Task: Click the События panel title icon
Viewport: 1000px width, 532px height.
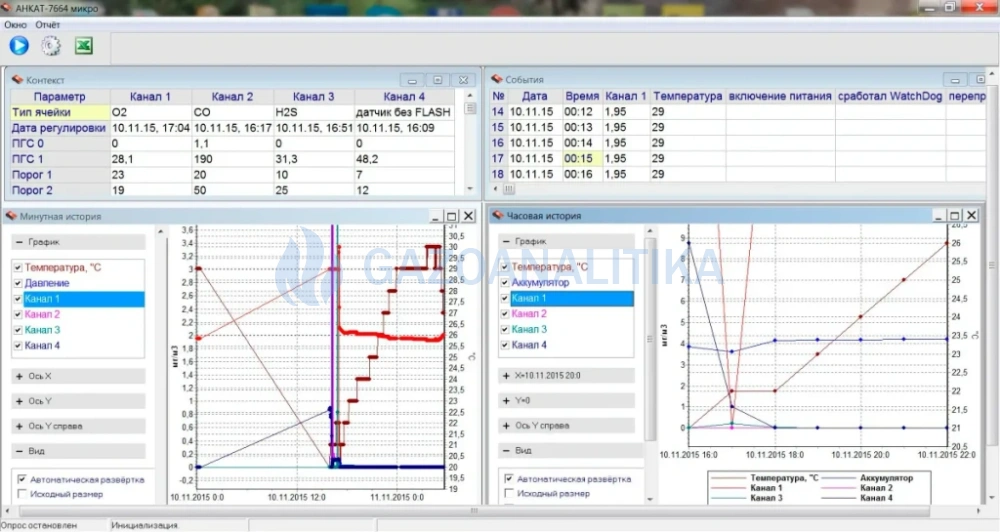Action: point(497,79)
